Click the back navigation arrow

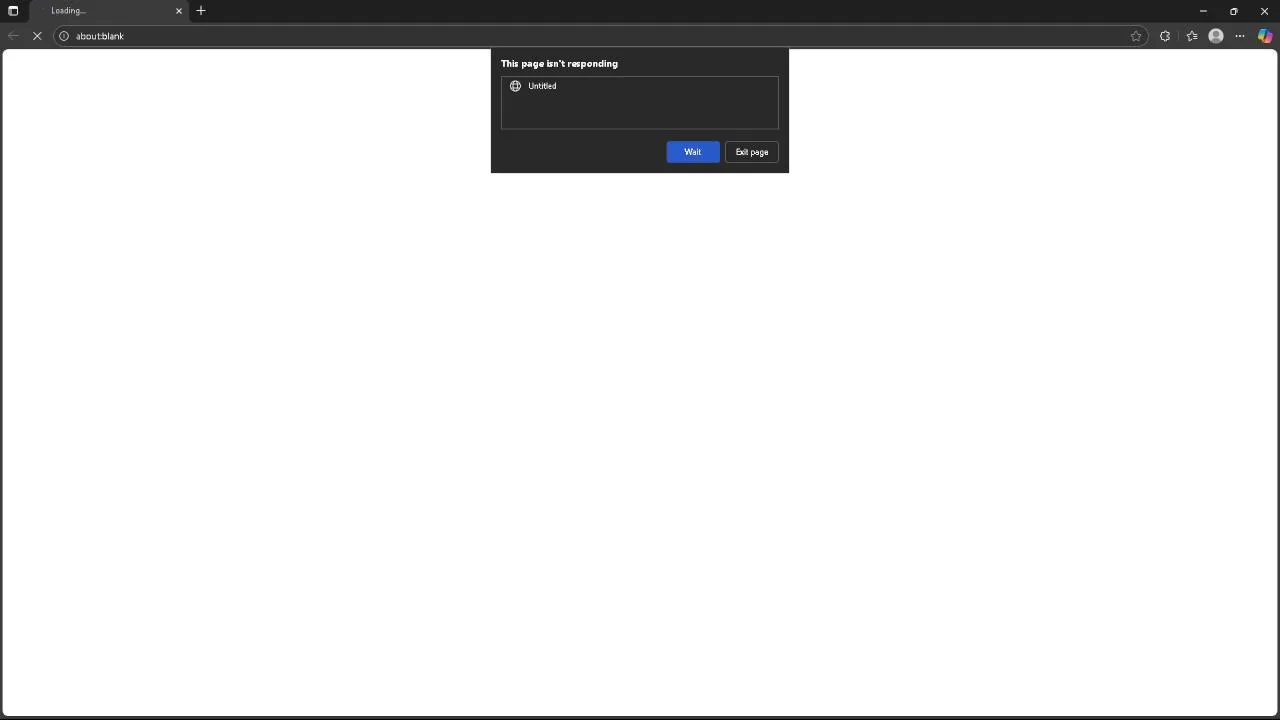(x=14, y=36)
